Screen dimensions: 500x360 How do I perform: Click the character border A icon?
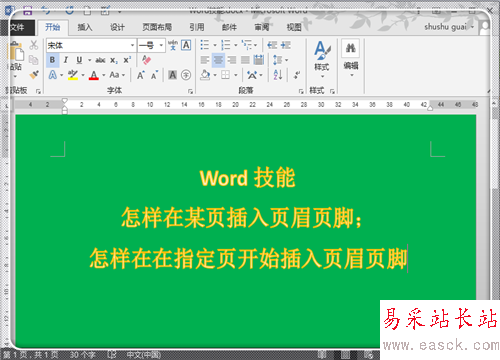click(186, 45)
